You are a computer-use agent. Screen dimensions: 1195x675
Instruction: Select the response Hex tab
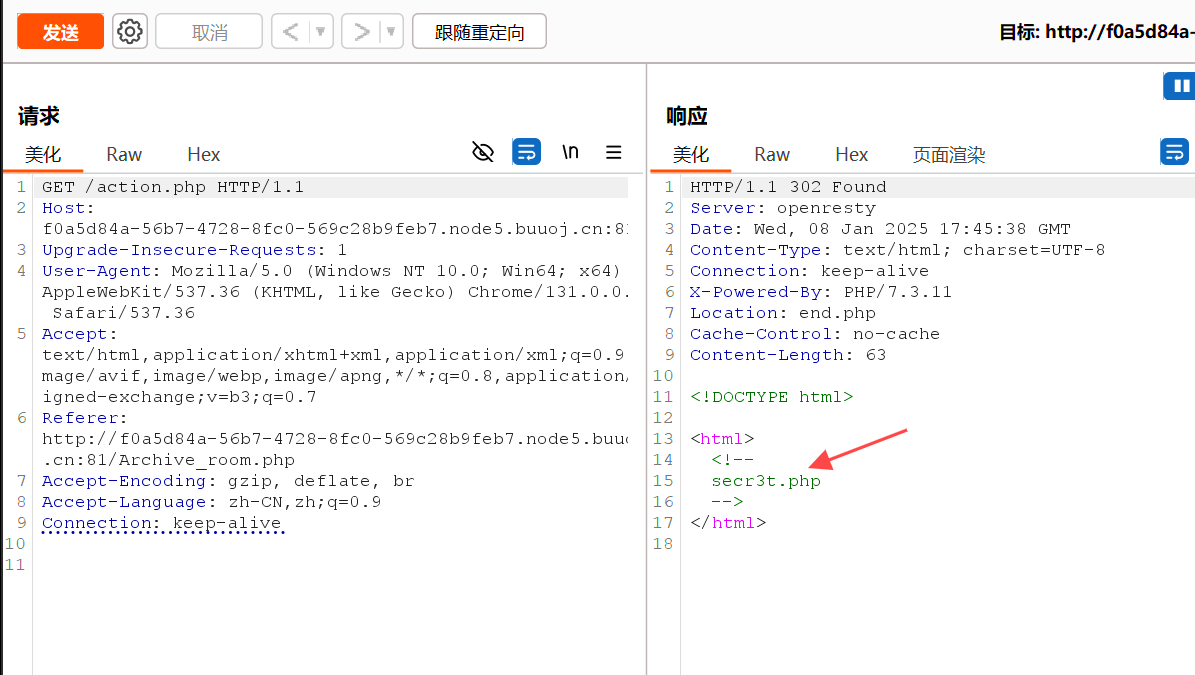click(851, 154)
